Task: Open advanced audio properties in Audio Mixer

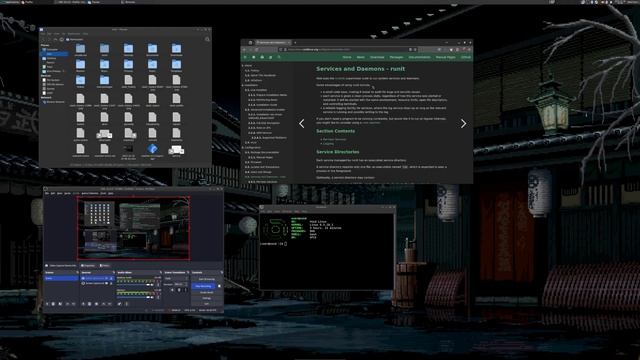Action: click(119, 304)
